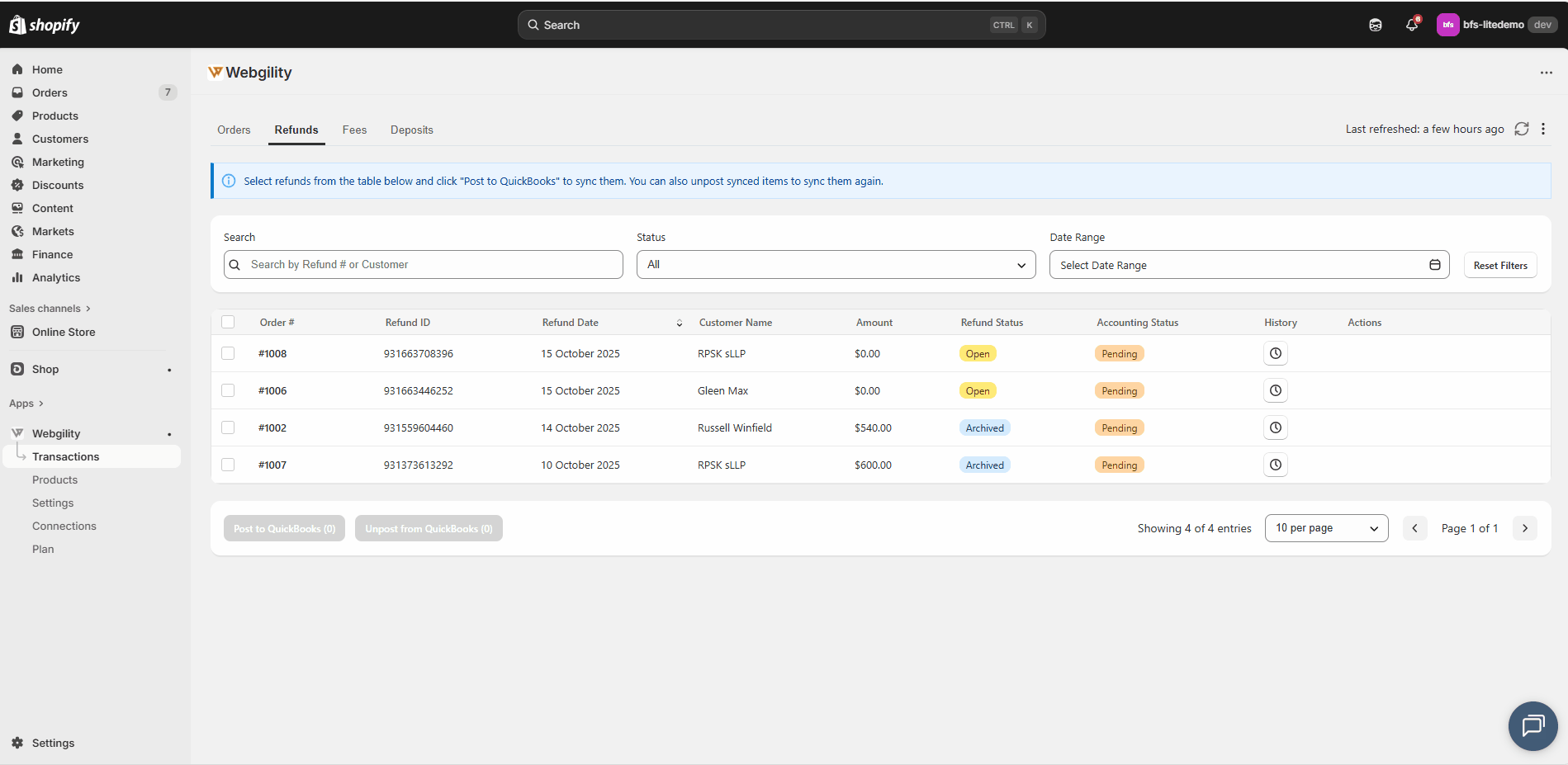Open Connections under Webgility in sidebar
Image resolution: width=1568 pixels, height=765 pixels.
(x=64, y=526)
